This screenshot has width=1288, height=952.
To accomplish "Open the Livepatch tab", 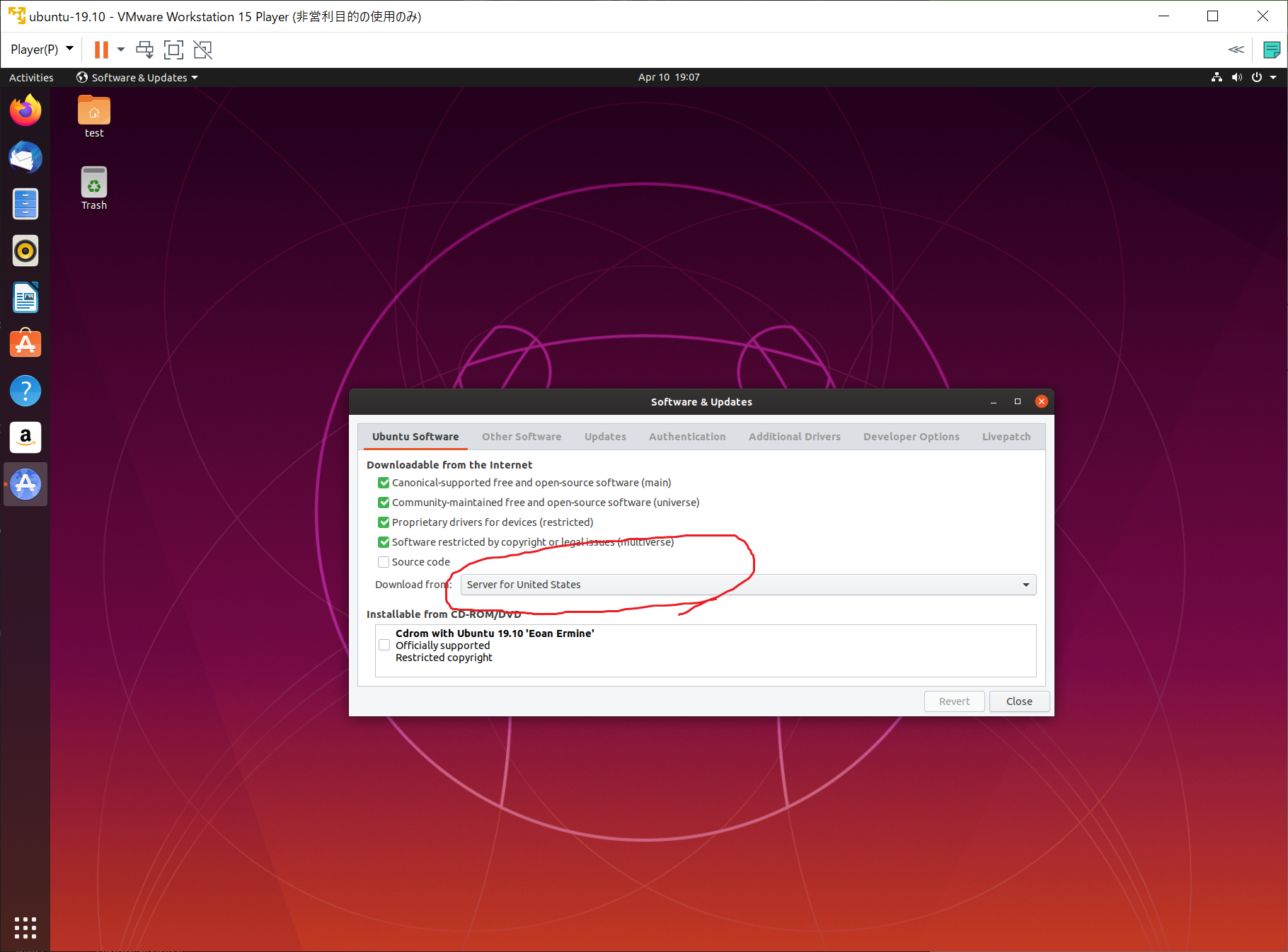I will pyautogui.click(x=1006, y=437).
